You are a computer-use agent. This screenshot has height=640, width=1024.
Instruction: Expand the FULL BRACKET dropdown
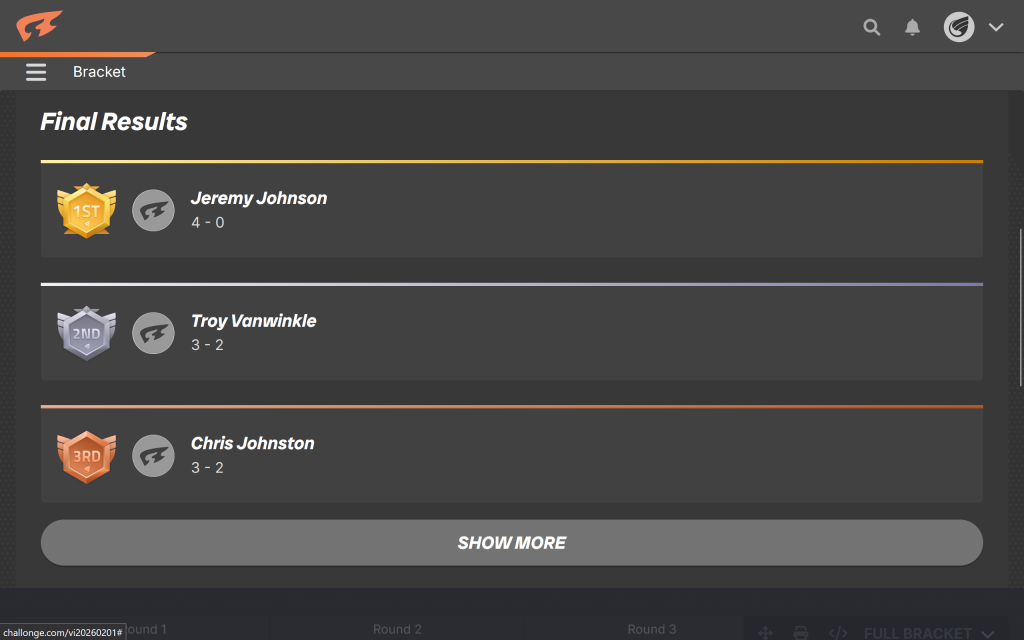[928, 632]
